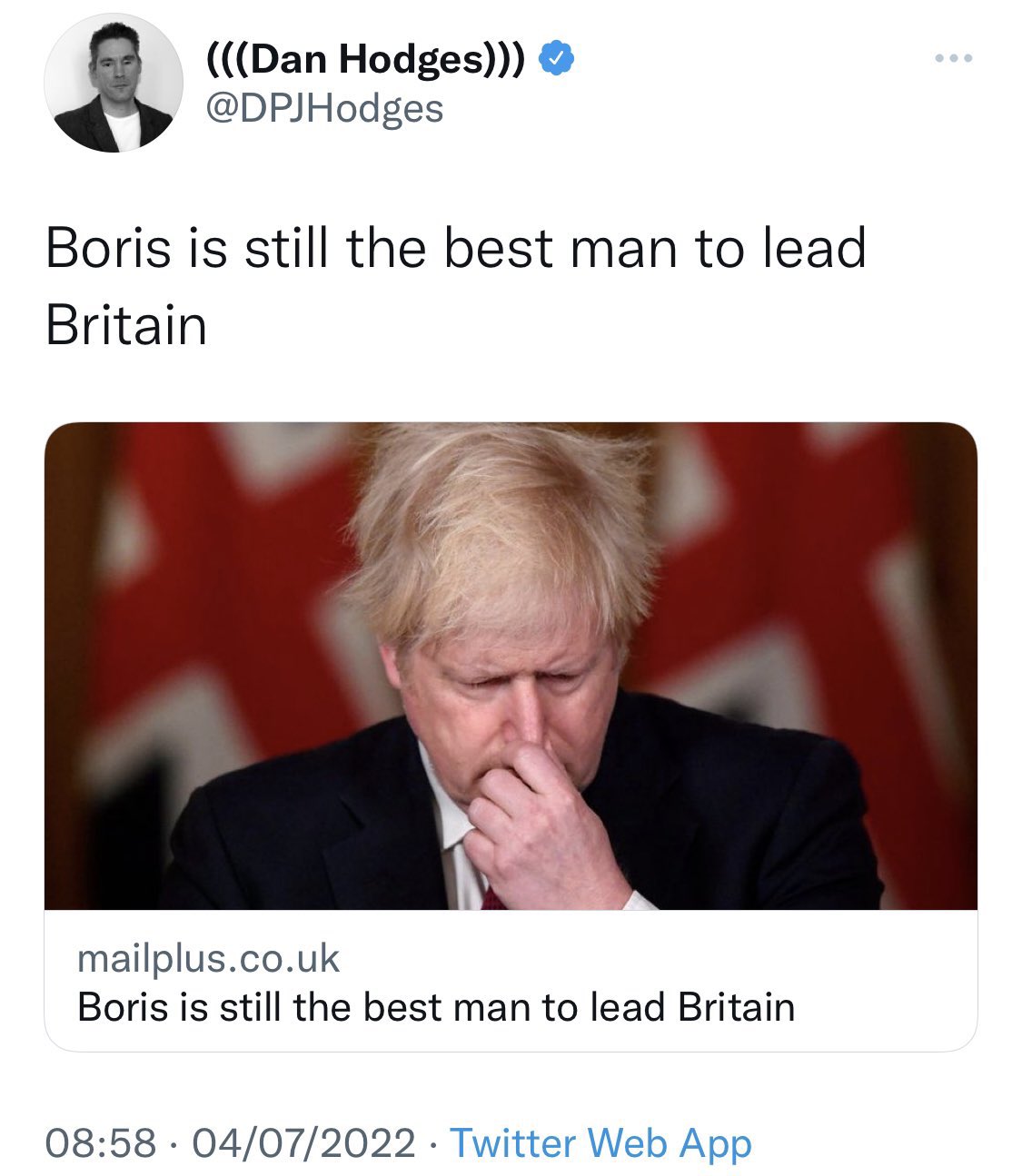1022x1176 pixels.
Task: Open the "Twitter Web App" source link
Action: pyautogui.click(x=600, y=1142)
